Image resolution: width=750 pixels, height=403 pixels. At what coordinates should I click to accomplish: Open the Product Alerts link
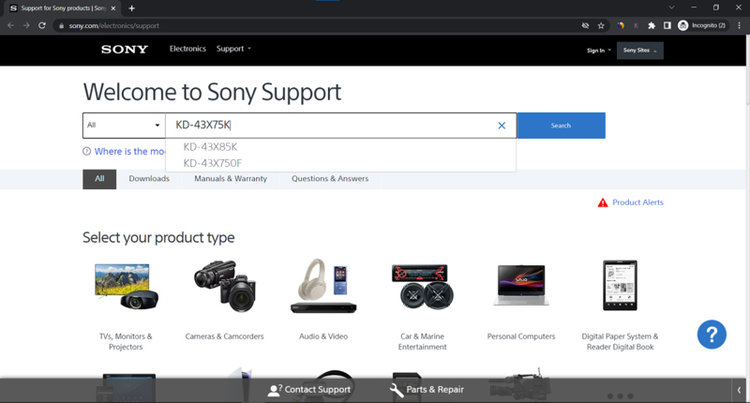[x=638, y=202]
